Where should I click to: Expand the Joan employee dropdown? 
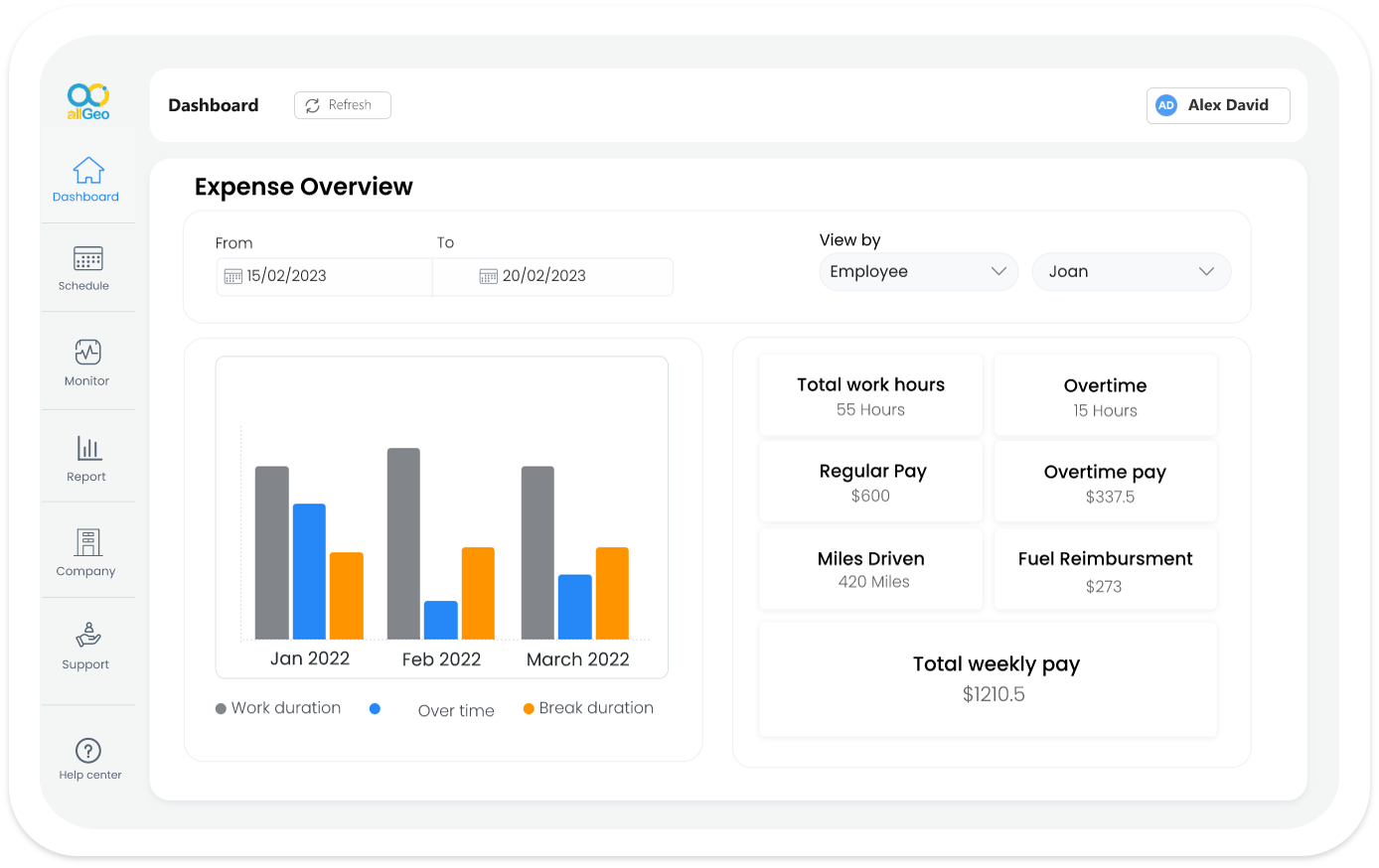pos(1131,271)
